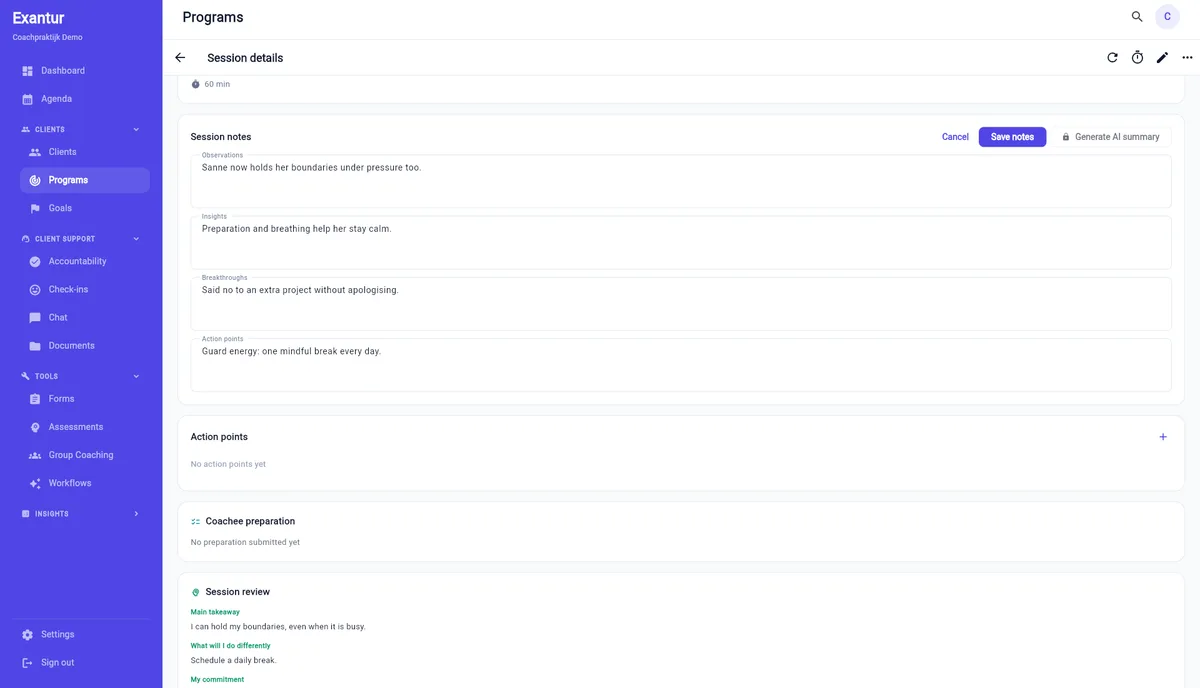The width and height of the screenshot is (1200, 688).
Task: Open the Assessments lightbulb icon
Action: pos(35,427)
